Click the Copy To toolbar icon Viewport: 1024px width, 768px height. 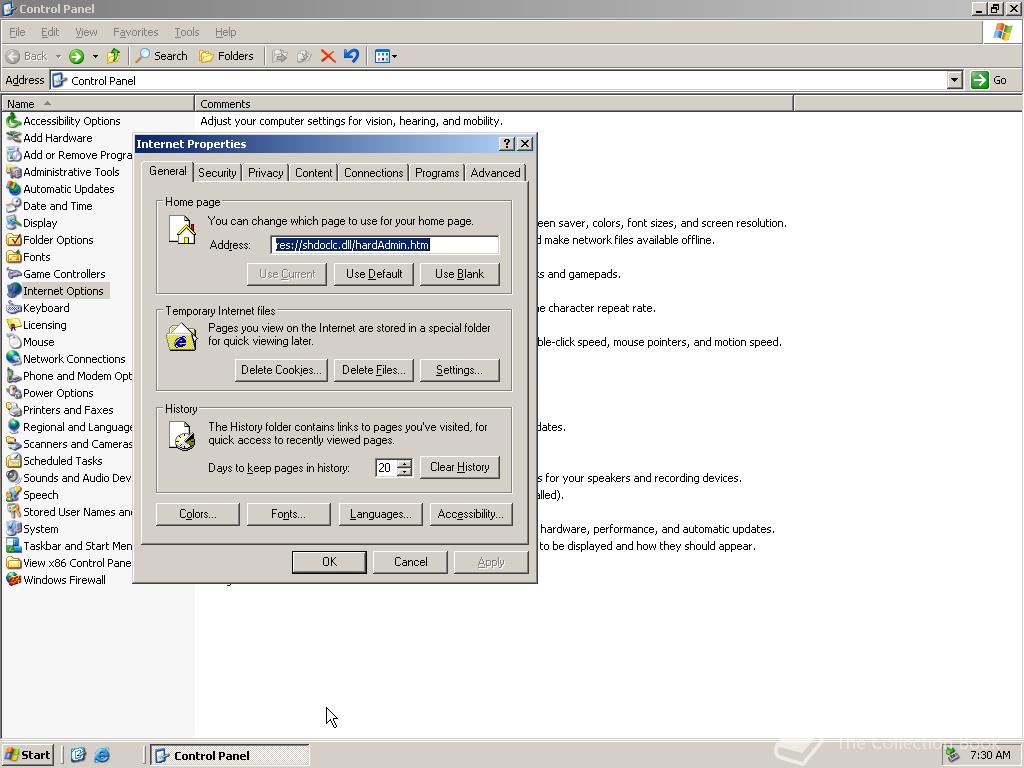pos(304,56)
